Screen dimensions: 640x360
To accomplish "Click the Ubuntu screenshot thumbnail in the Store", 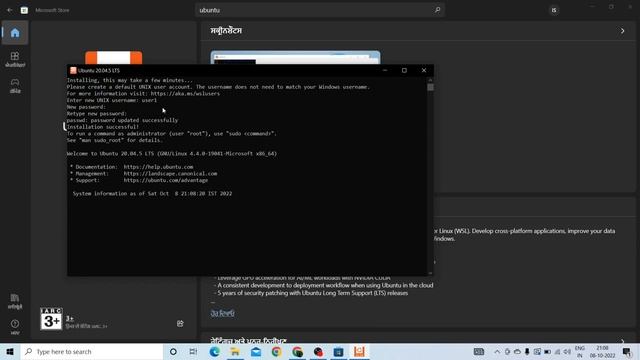I will point(295,58).
